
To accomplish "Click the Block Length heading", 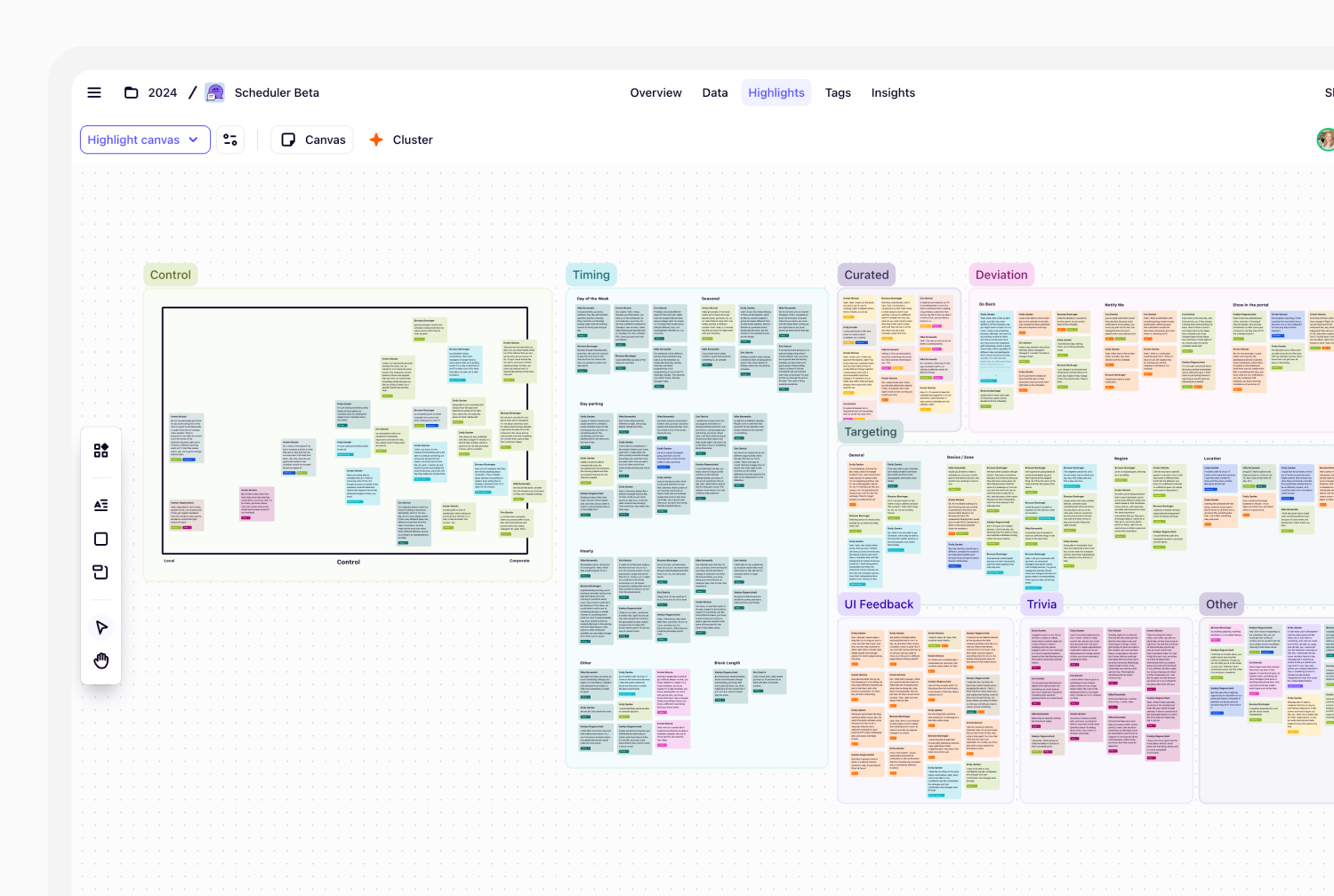I will pyautogui.click(x=727, y=663).
